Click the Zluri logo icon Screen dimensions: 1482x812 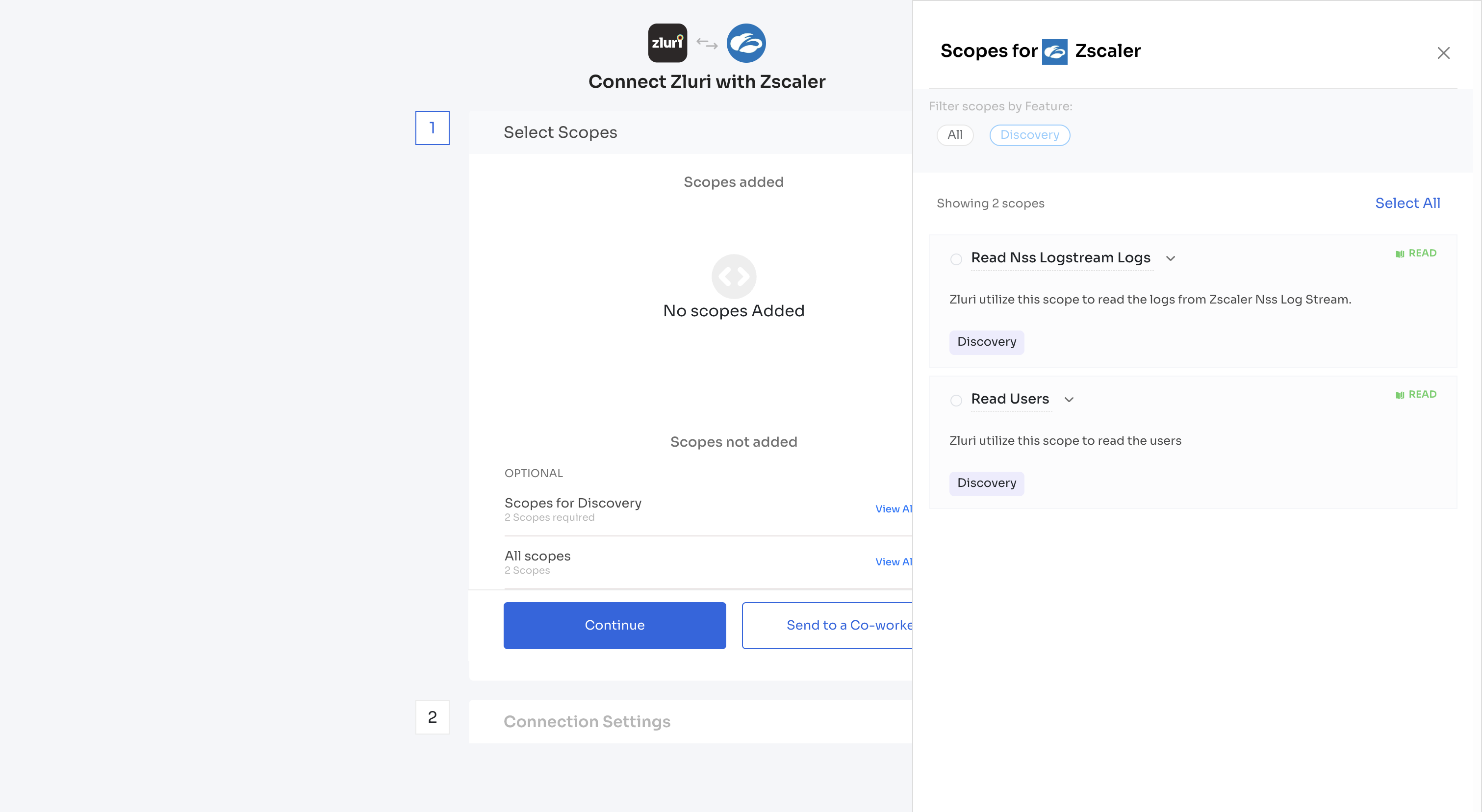(667, 43)
